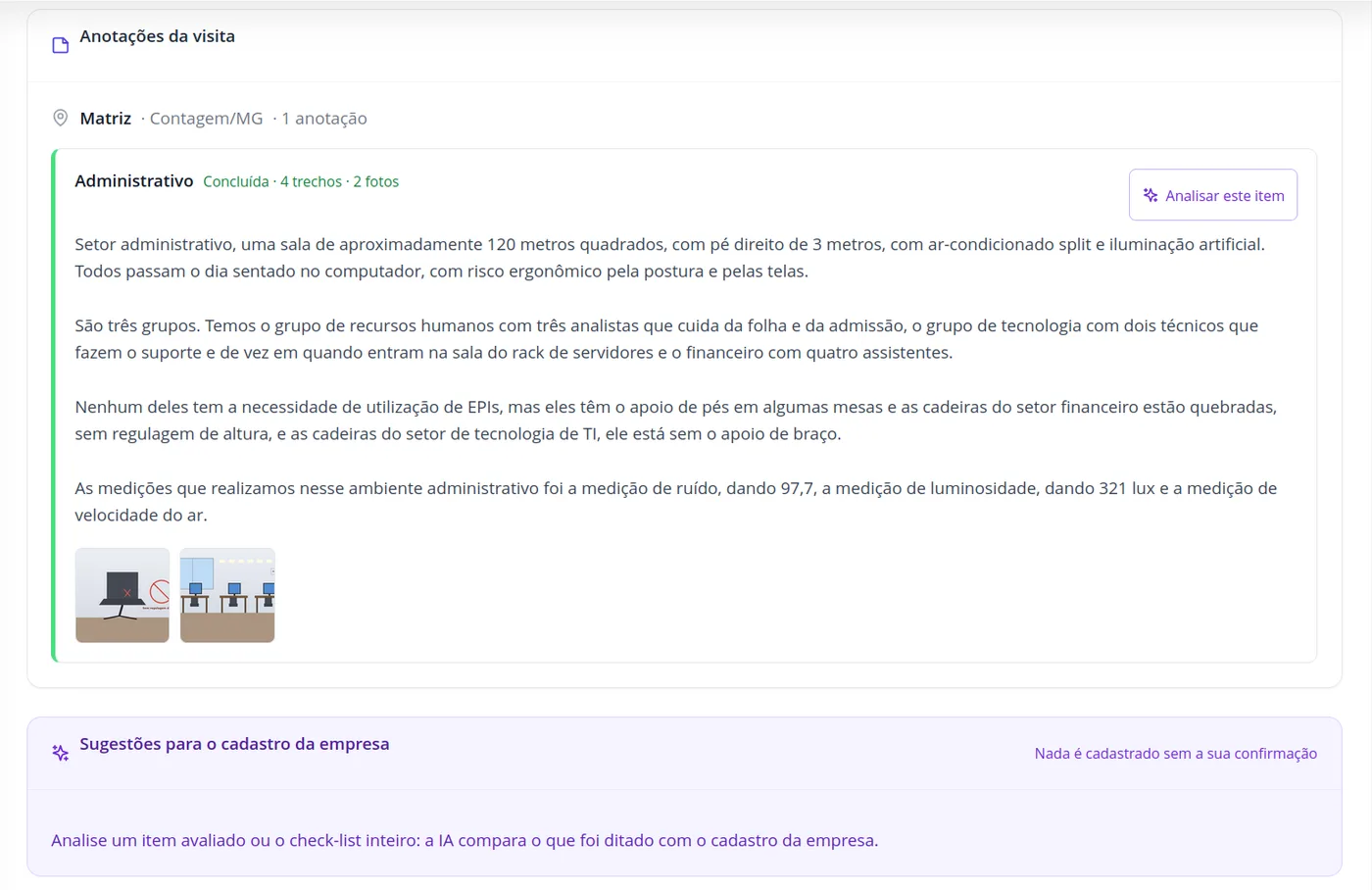
Task: Click the paragraph beginning 'Setor administrativo, uma sala'
Action: click(x=669, y=258)
